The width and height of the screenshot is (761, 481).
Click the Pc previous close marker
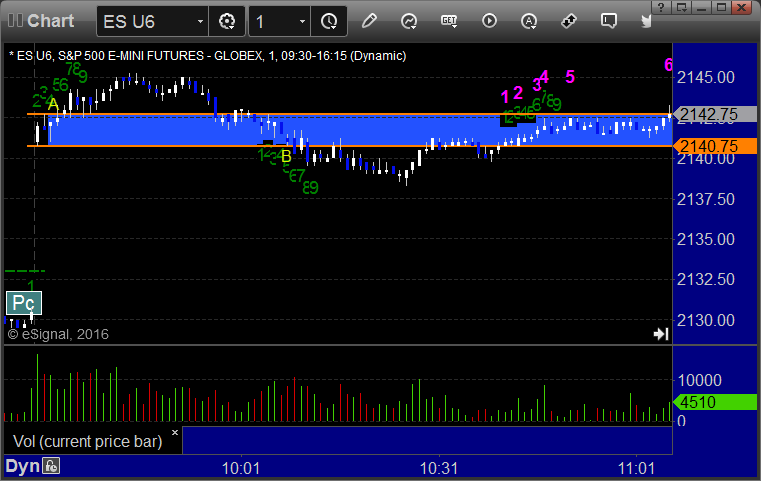coord(23,303)
